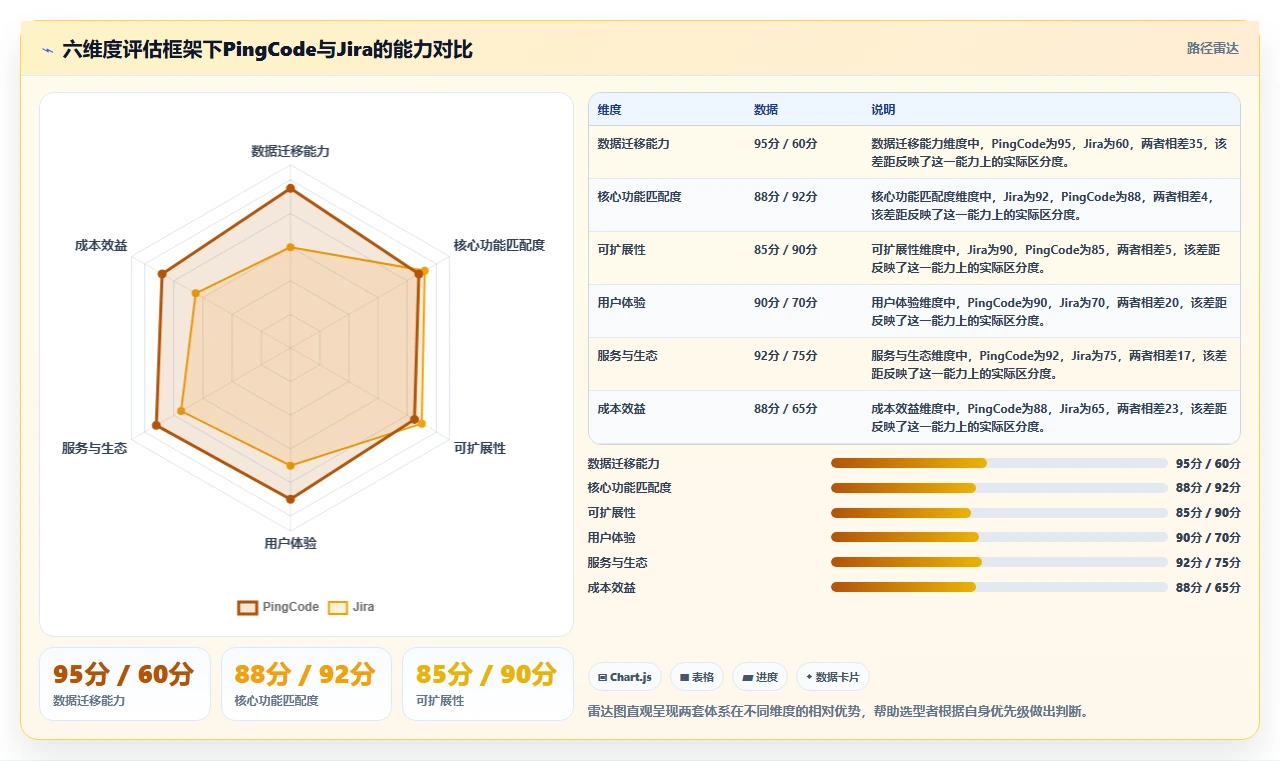Screen dimensions: 1280x761
Task: Click description text for 用户体验 row
Action: click(x=1049, y=311)
